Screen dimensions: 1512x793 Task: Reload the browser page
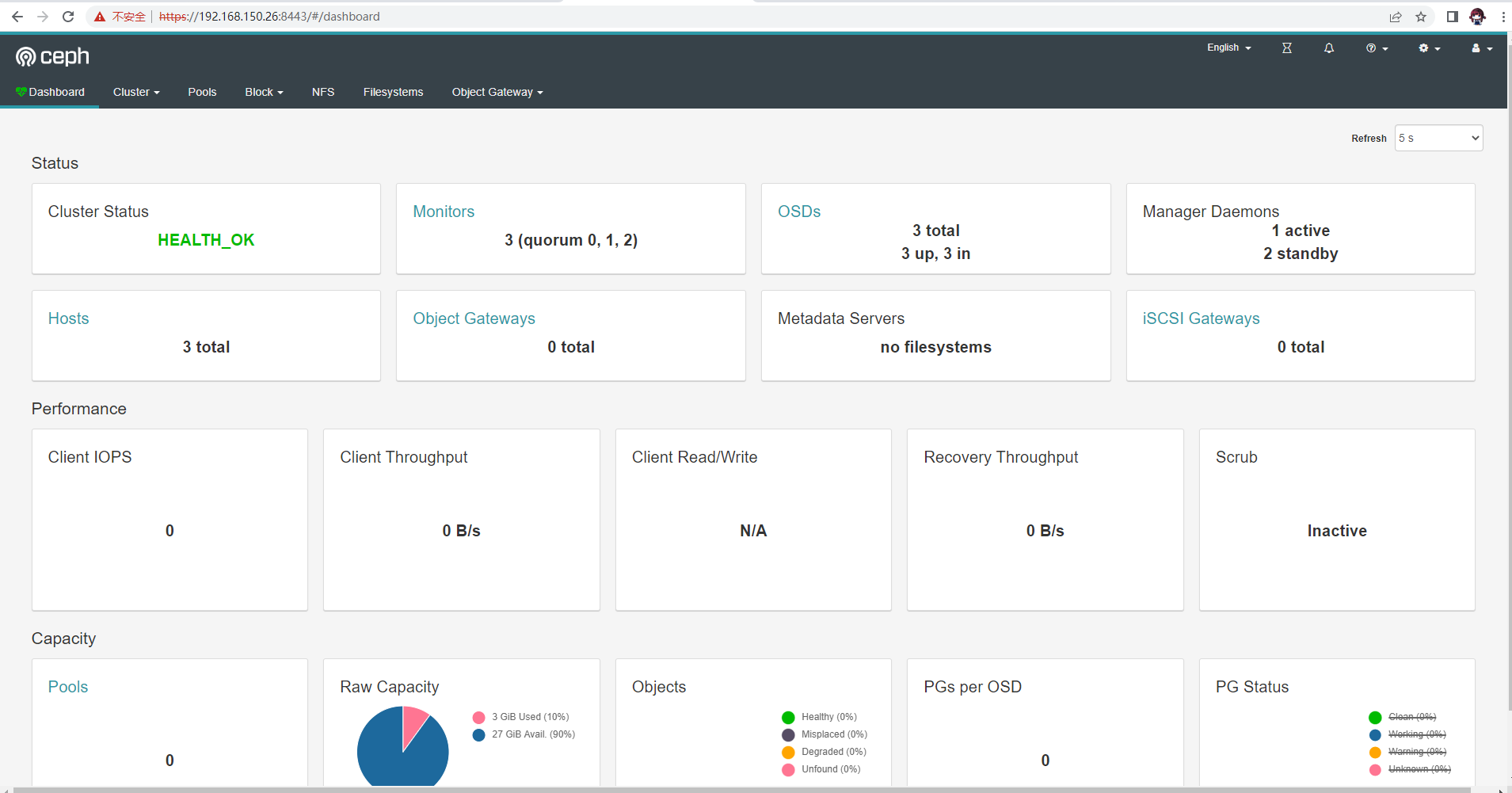click(x=68, y=17)
